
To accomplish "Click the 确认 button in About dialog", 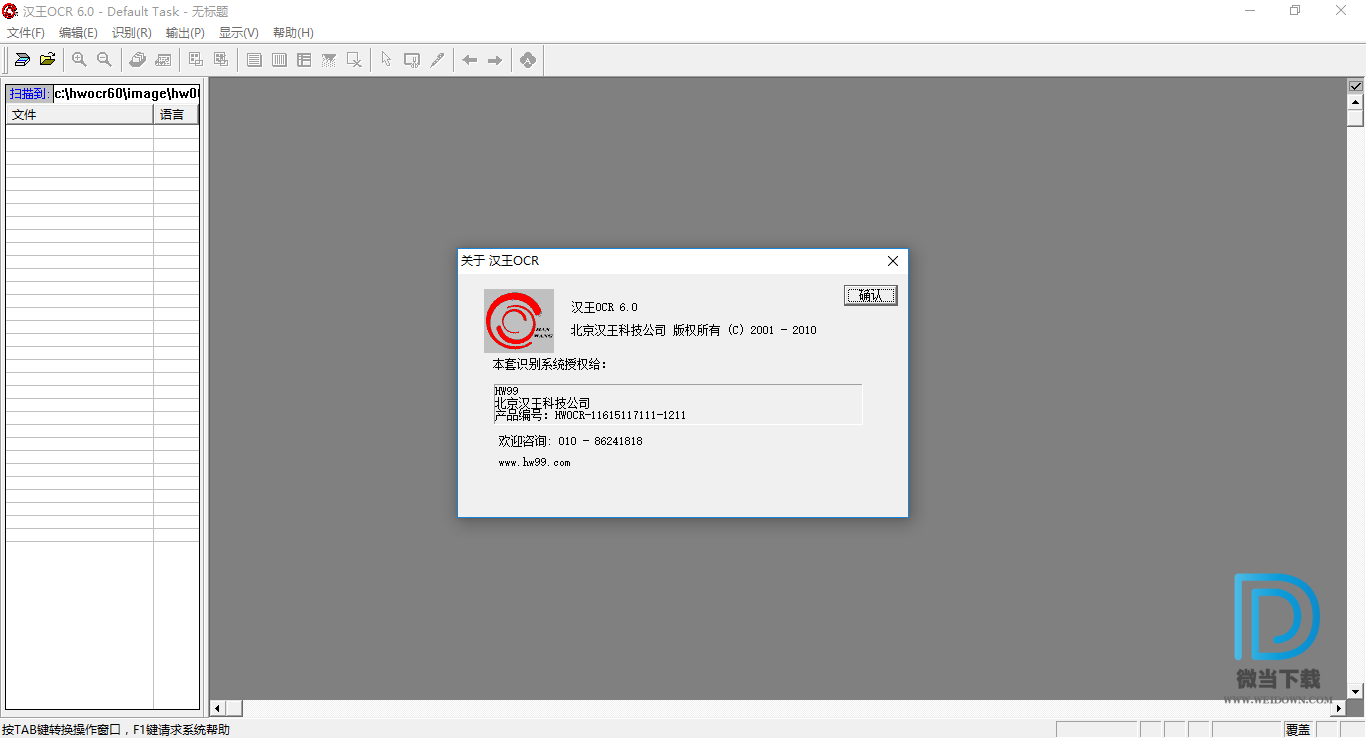I will tap(871, 296).
